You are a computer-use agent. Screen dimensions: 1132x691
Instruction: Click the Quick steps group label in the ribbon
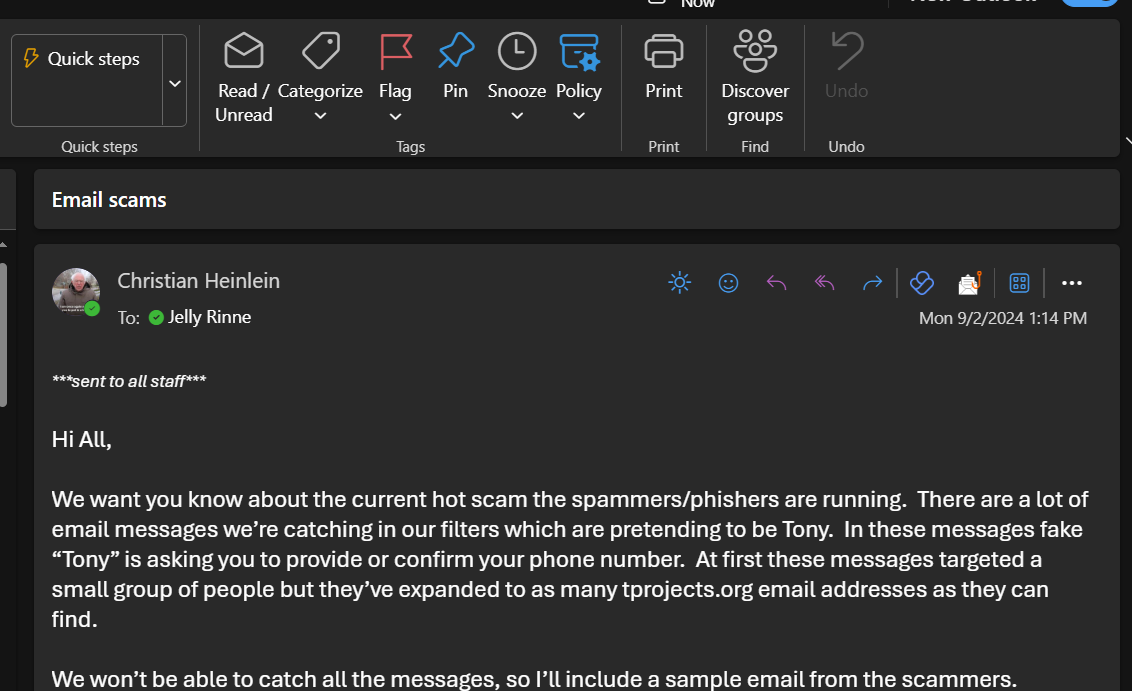(100, 147)
